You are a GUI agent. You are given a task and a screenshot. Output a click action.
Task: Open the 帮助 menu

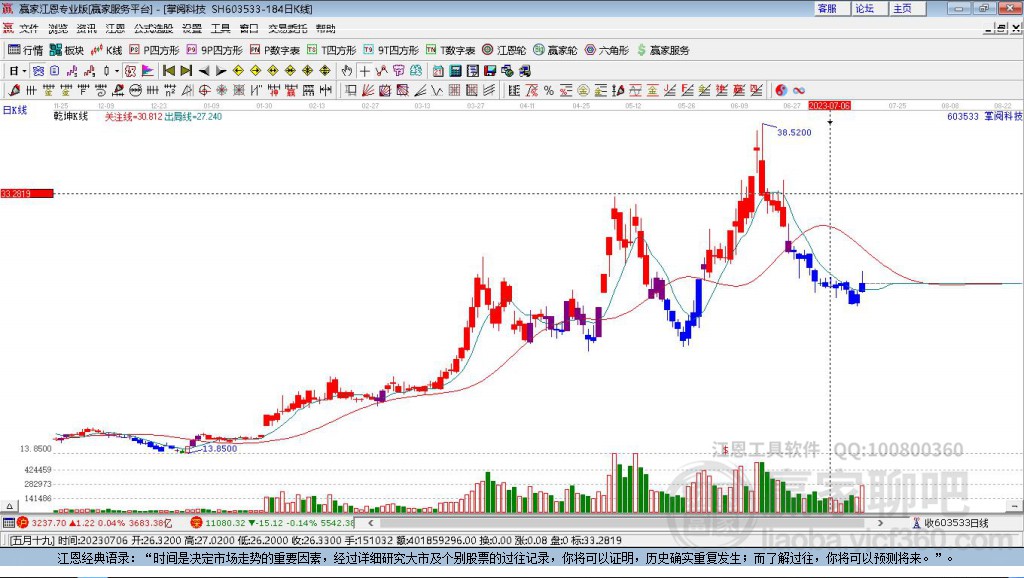[x=325, y=28]
